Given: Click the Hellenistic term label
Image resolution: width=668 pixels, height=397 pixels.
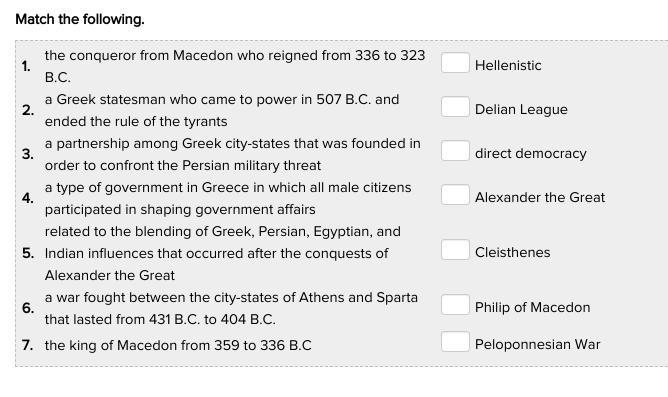Looking at the screenshot, I should point(508,66).
